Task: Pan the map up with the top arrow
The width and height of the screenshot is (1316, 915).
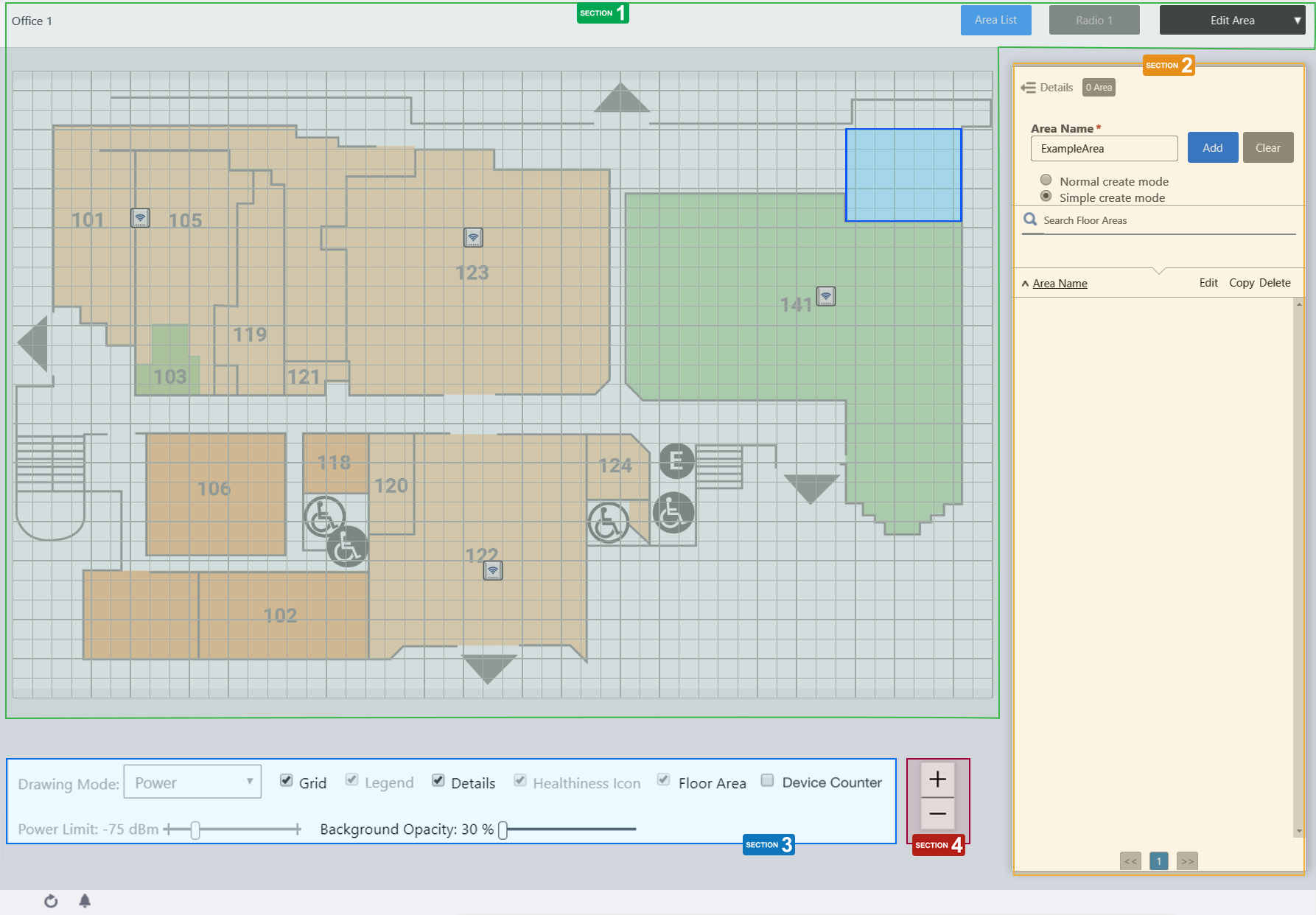Action: pyautogui.click(x=621, y=99)
